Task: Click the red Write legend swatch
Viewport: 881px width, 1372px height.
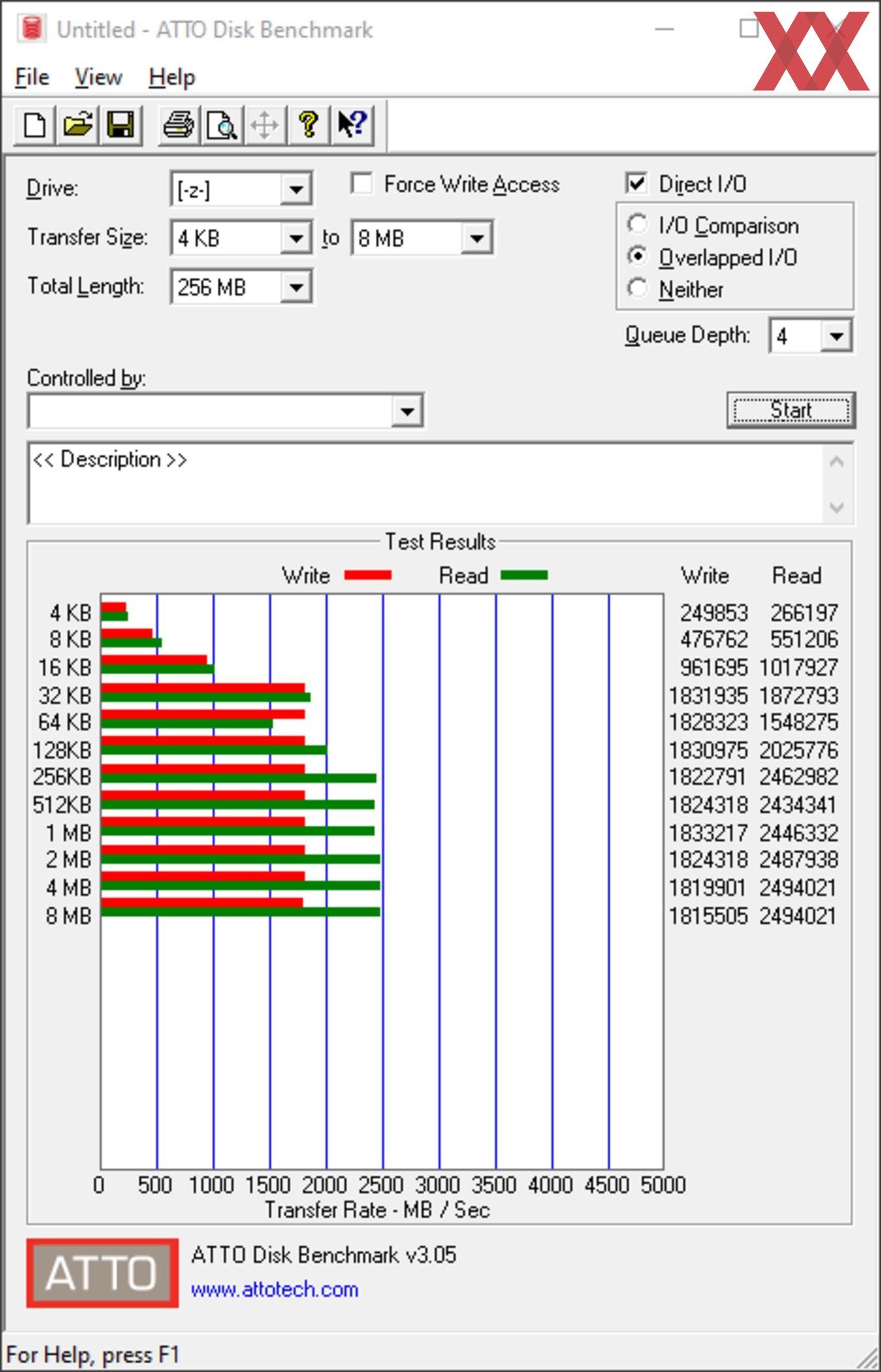Action: pos(368,575)
